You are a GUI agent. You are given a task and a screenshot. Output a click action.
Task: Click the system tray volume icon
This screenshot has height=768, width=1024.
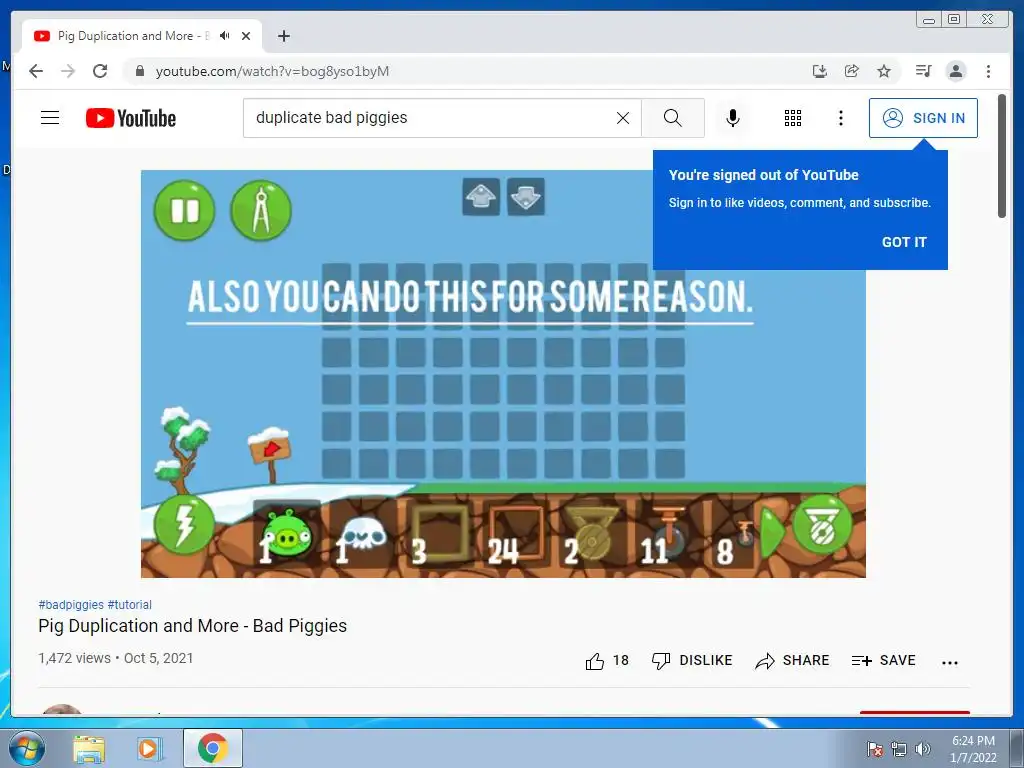pos(923,748)
